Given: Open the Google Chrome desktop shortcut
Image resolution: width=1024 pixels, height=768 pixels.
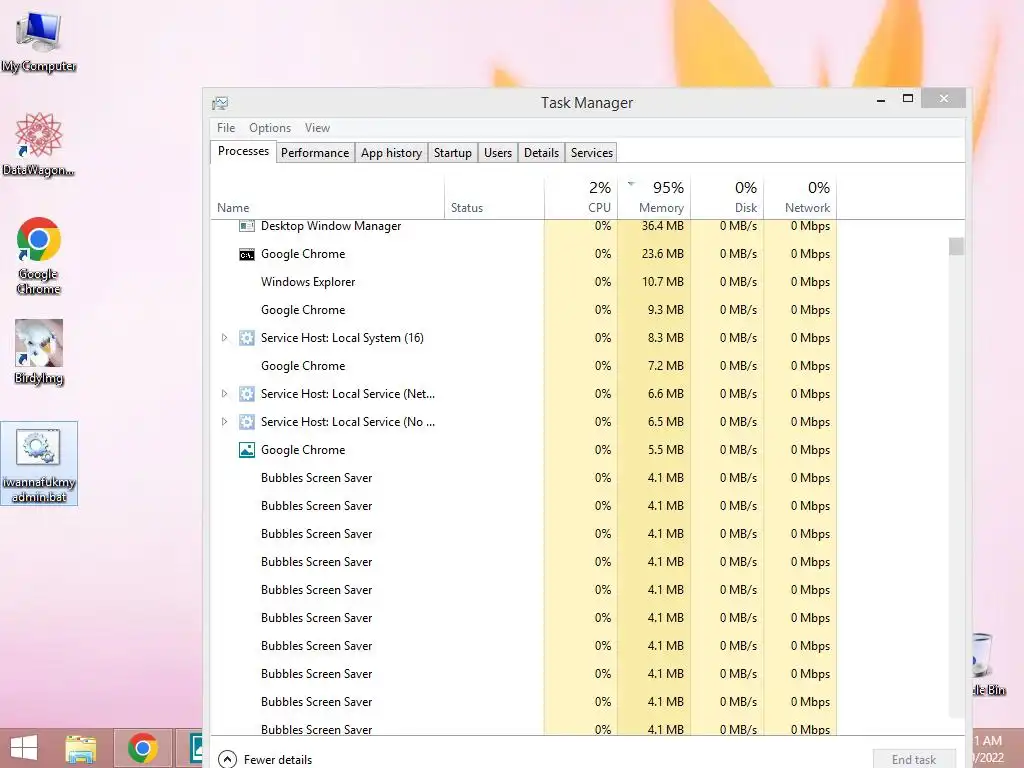Looking at the screenshot, I should [x=39, y=255].
